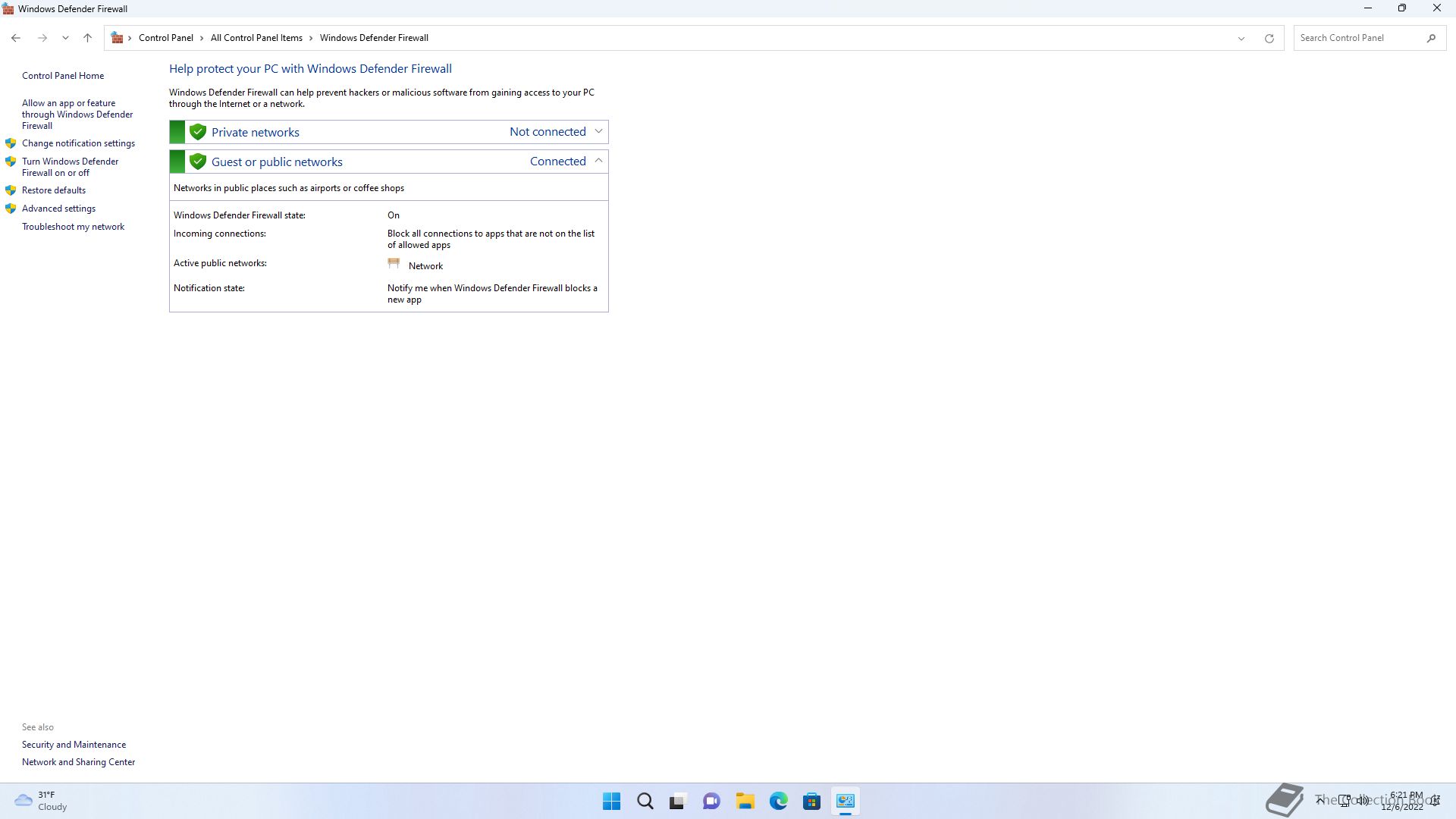1456x819 pixels.
Task: Open the Windows Start menu
Action: pos(611,801)
